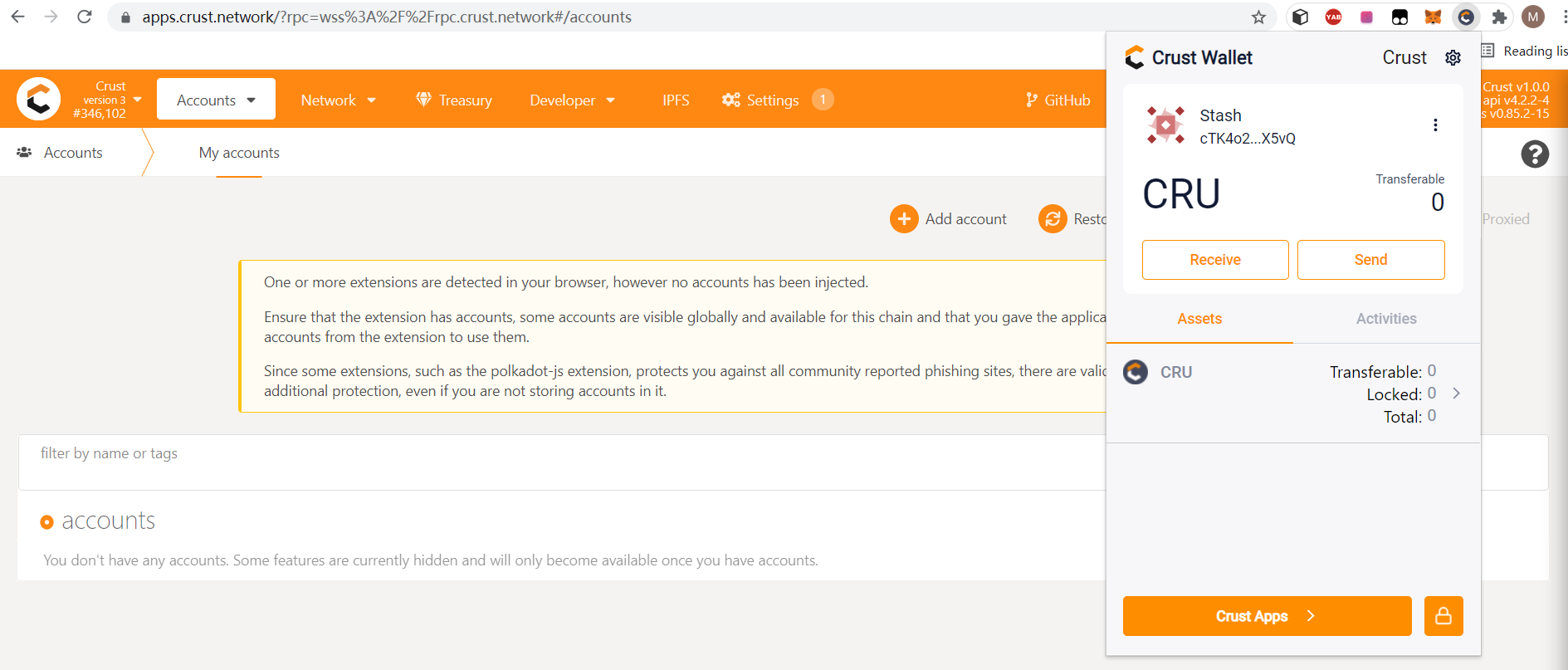Open the Stash account three-dot menu
This screenshot has width=1568, height=670.
1435,125
